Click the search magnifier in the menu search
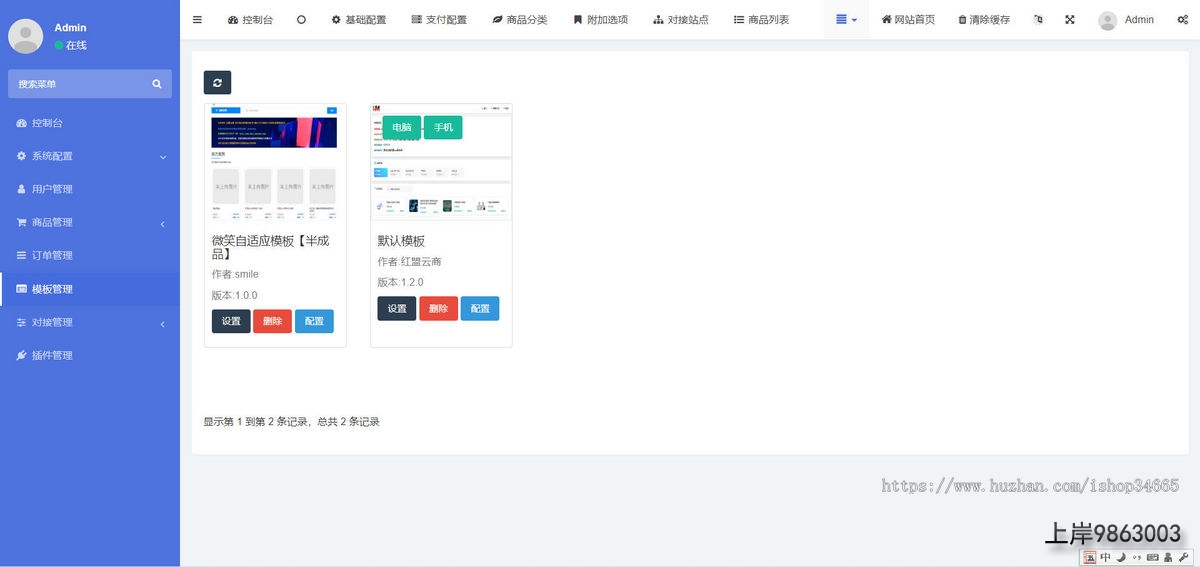 157,84
